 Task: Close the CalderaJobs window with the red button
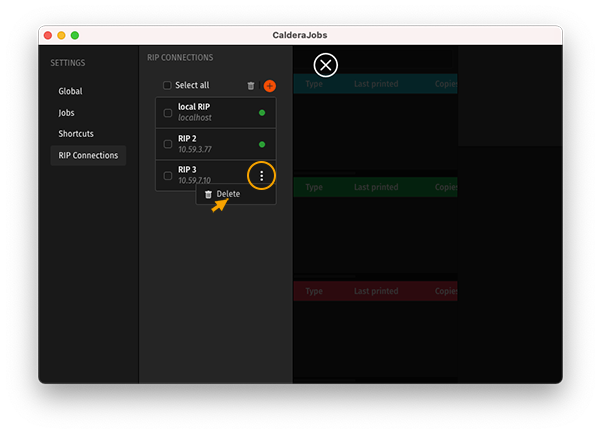click(x=47, y=35)
